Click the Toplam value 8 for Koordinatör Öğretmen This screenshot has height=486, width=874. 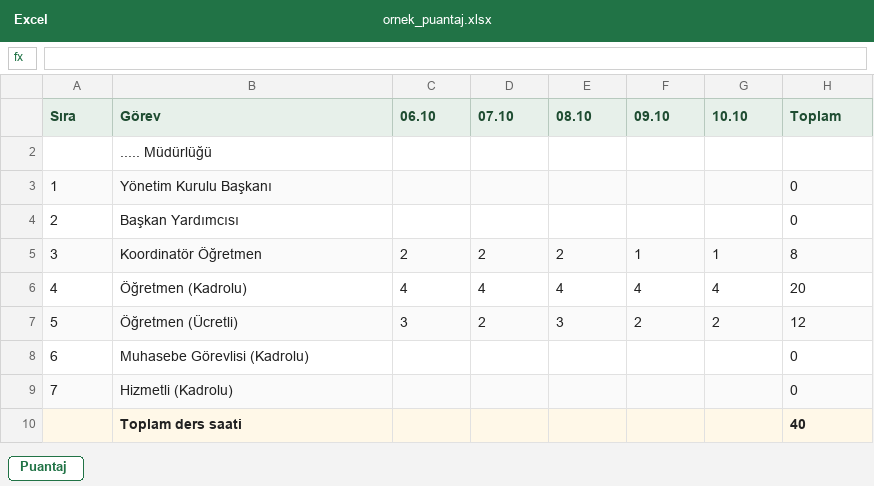pyautogui.click(x=827, y=255)
